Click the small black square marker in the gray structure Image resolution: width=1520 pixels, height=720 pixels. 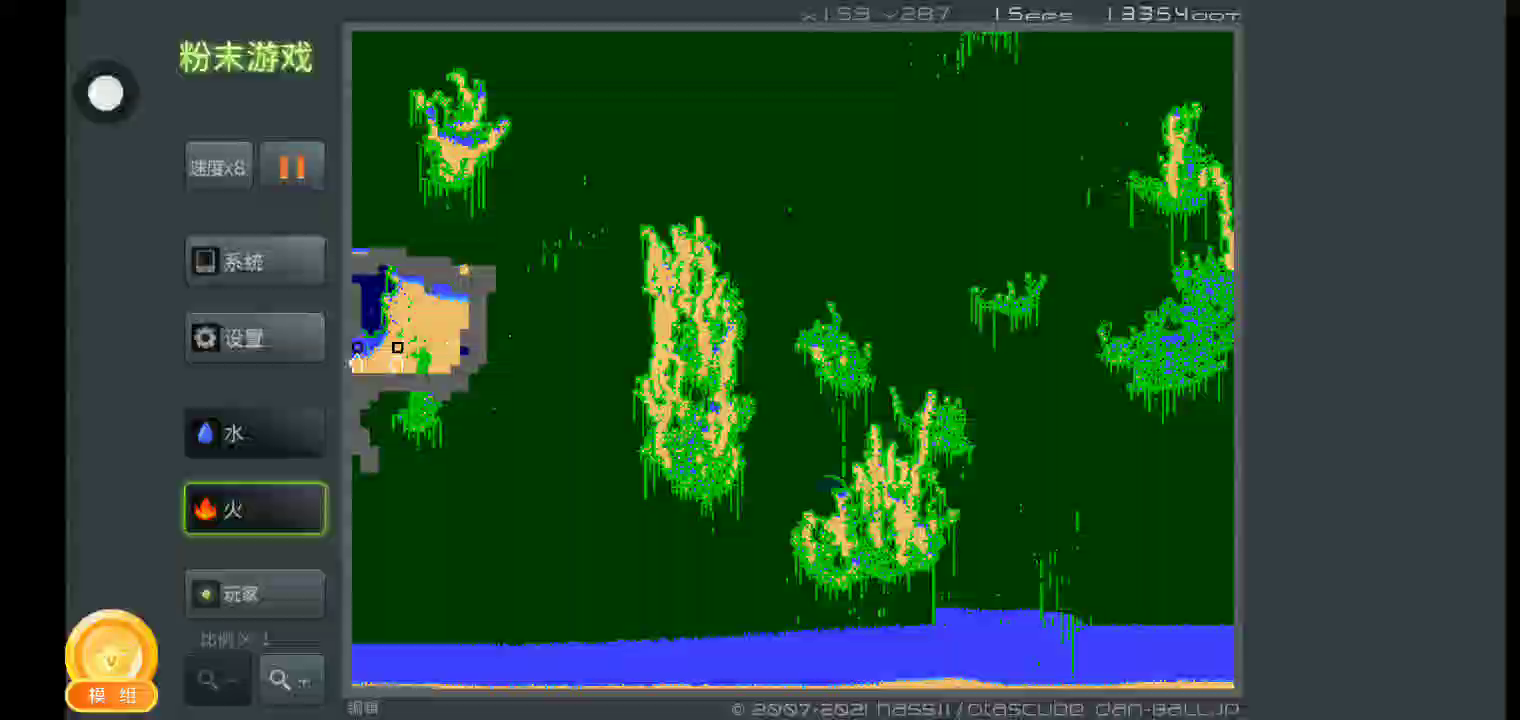tap(397, 347)
